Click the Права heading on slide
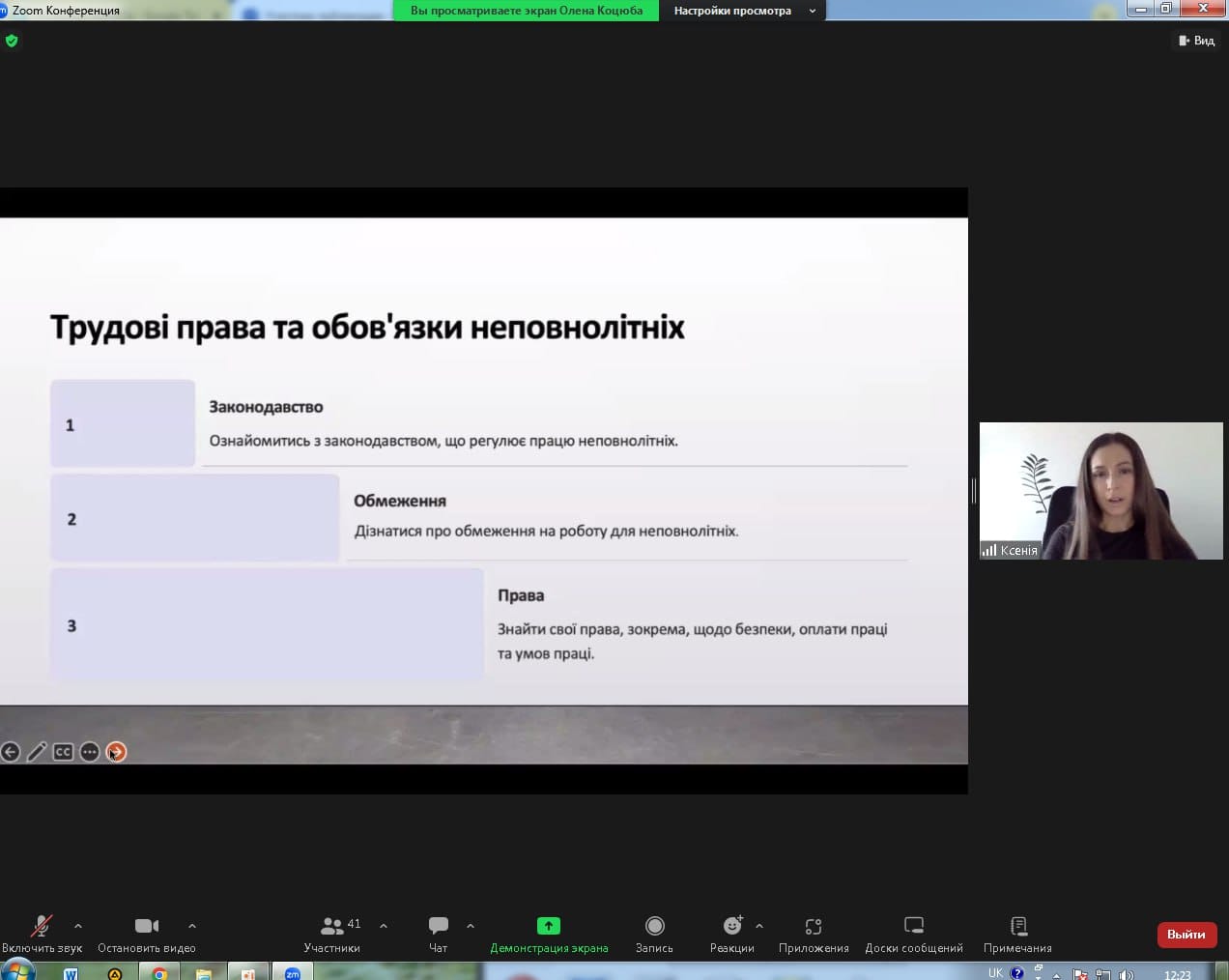 [521, 595]
